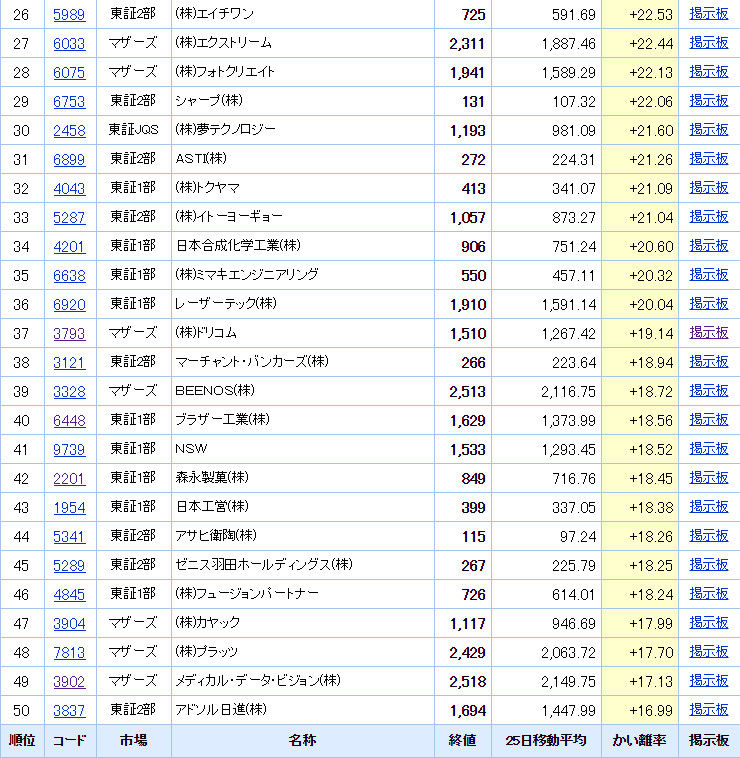740x758 pixels.
Task: Open stock code 3121 link
Action: coord(69,363)
